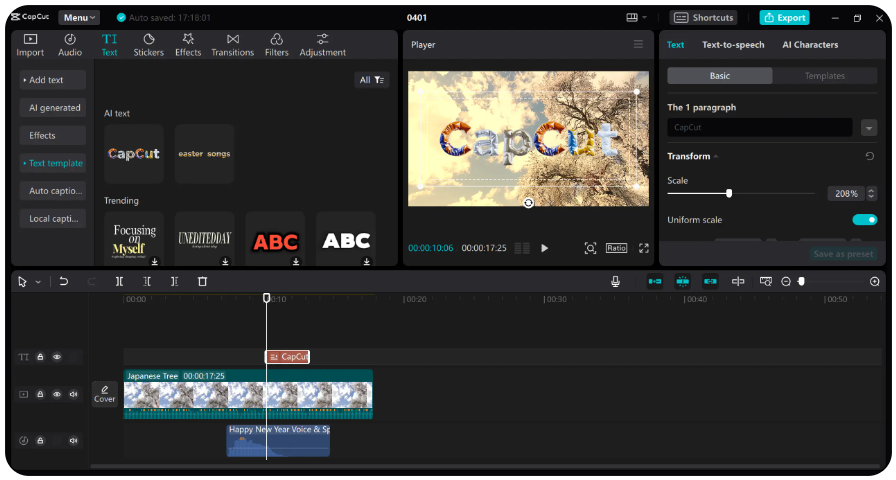896x480 pixels.
Task: Open the Menu dropdown
Action: pyautogui.click(x=79, y=18)
